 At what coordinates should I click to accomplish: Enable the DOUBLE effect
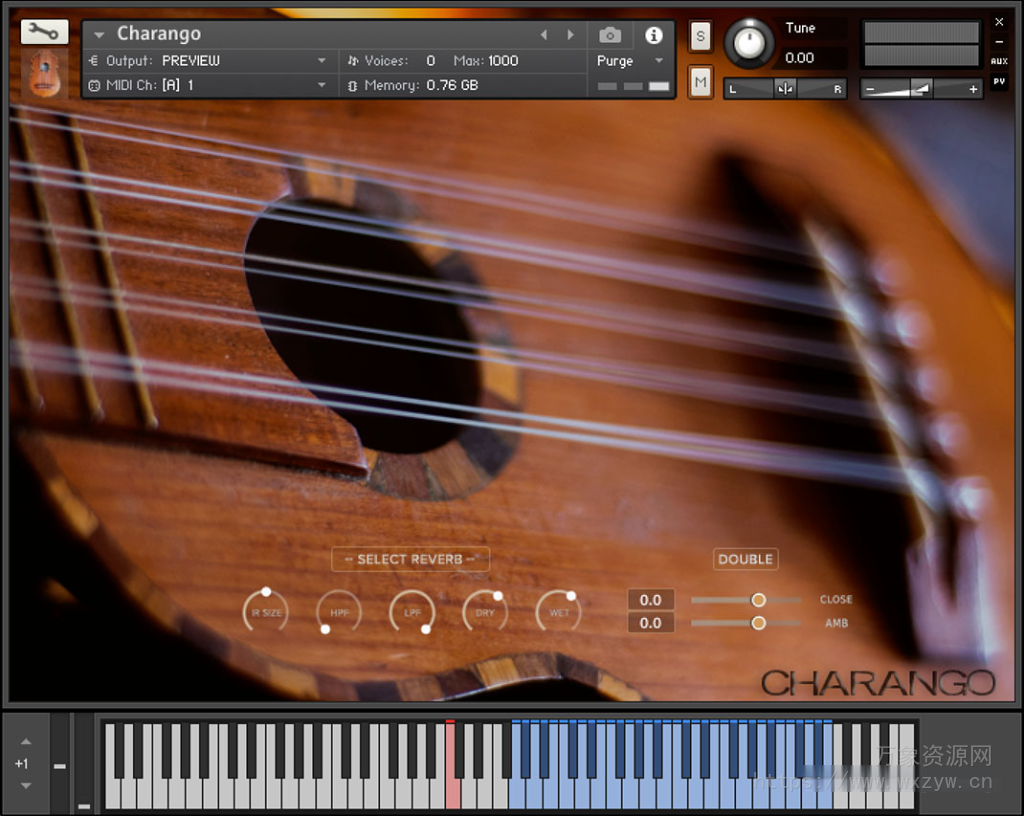point(745,559)
